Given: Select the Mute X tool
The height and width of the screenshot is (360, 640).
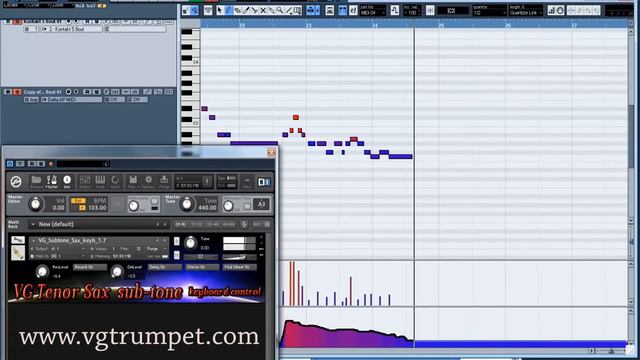Looking at the screenshot, I should [263, 10].
